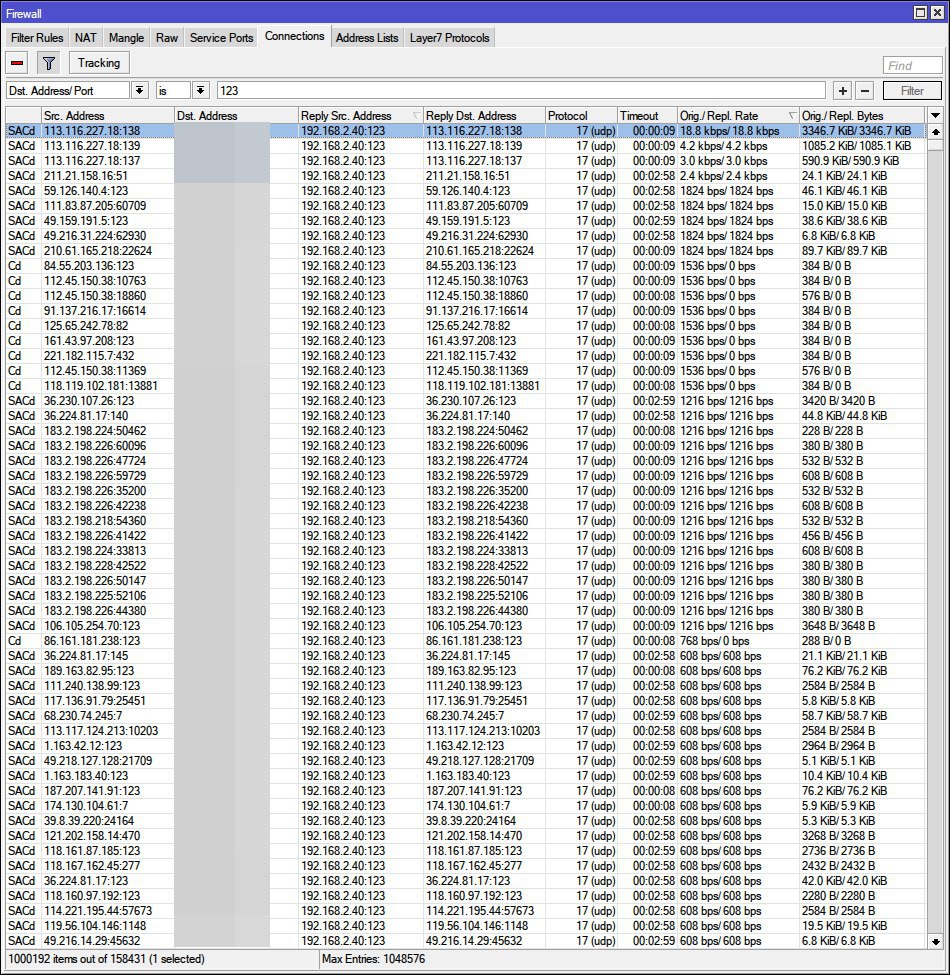Switch to the Filter Rules tab
This screenshot has height=975, width=950.
coord(37,38)
